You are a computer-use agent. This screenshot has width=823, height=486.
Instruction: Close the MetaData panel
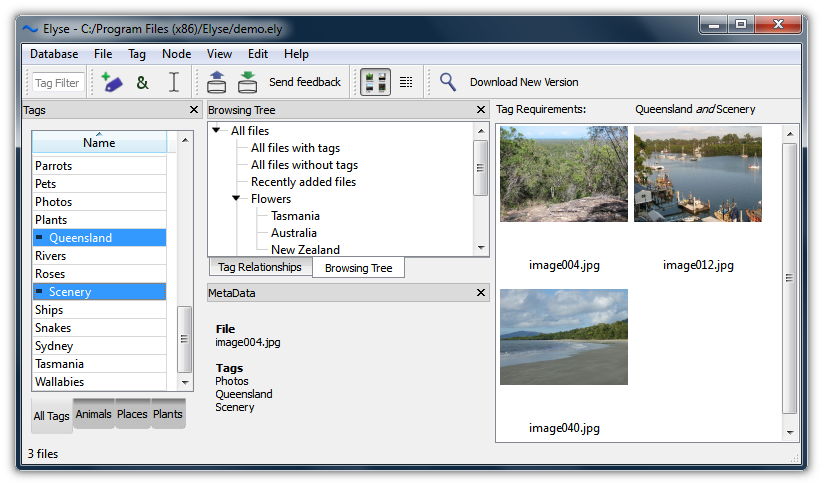[480, 292]
